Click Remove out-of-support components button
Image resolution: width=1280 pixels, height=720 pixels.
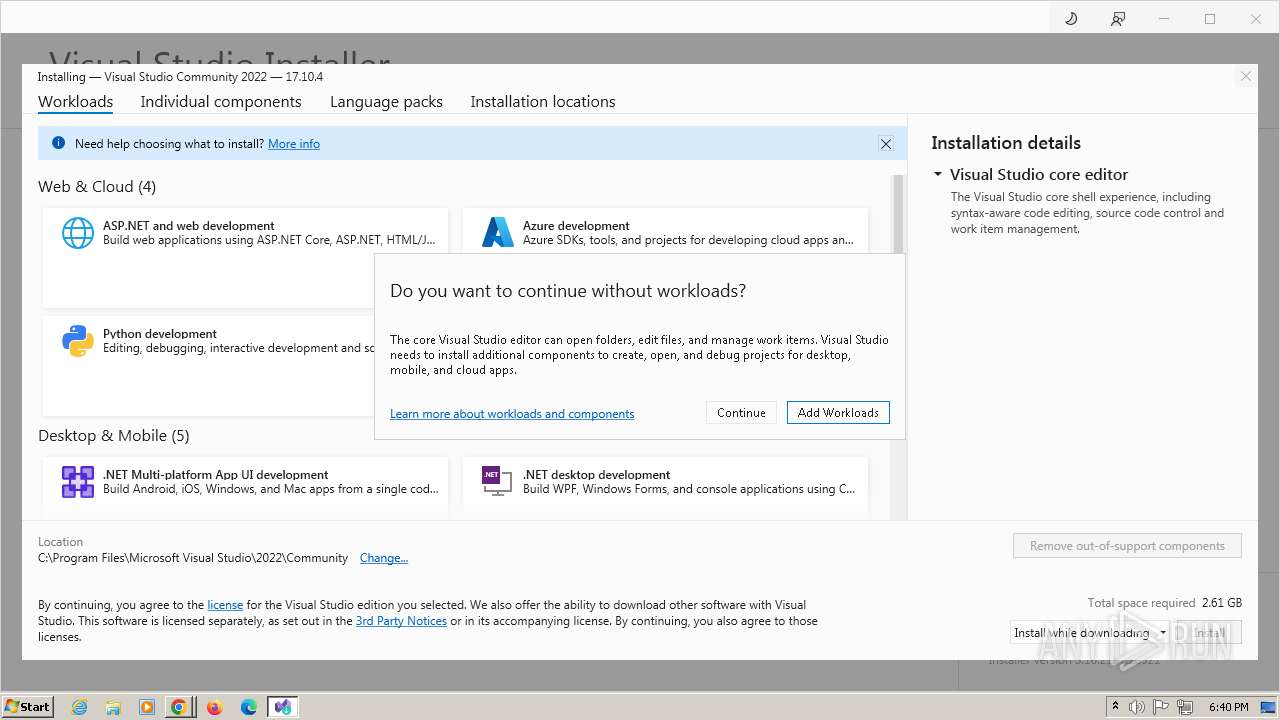click(x=1127, y=546)
